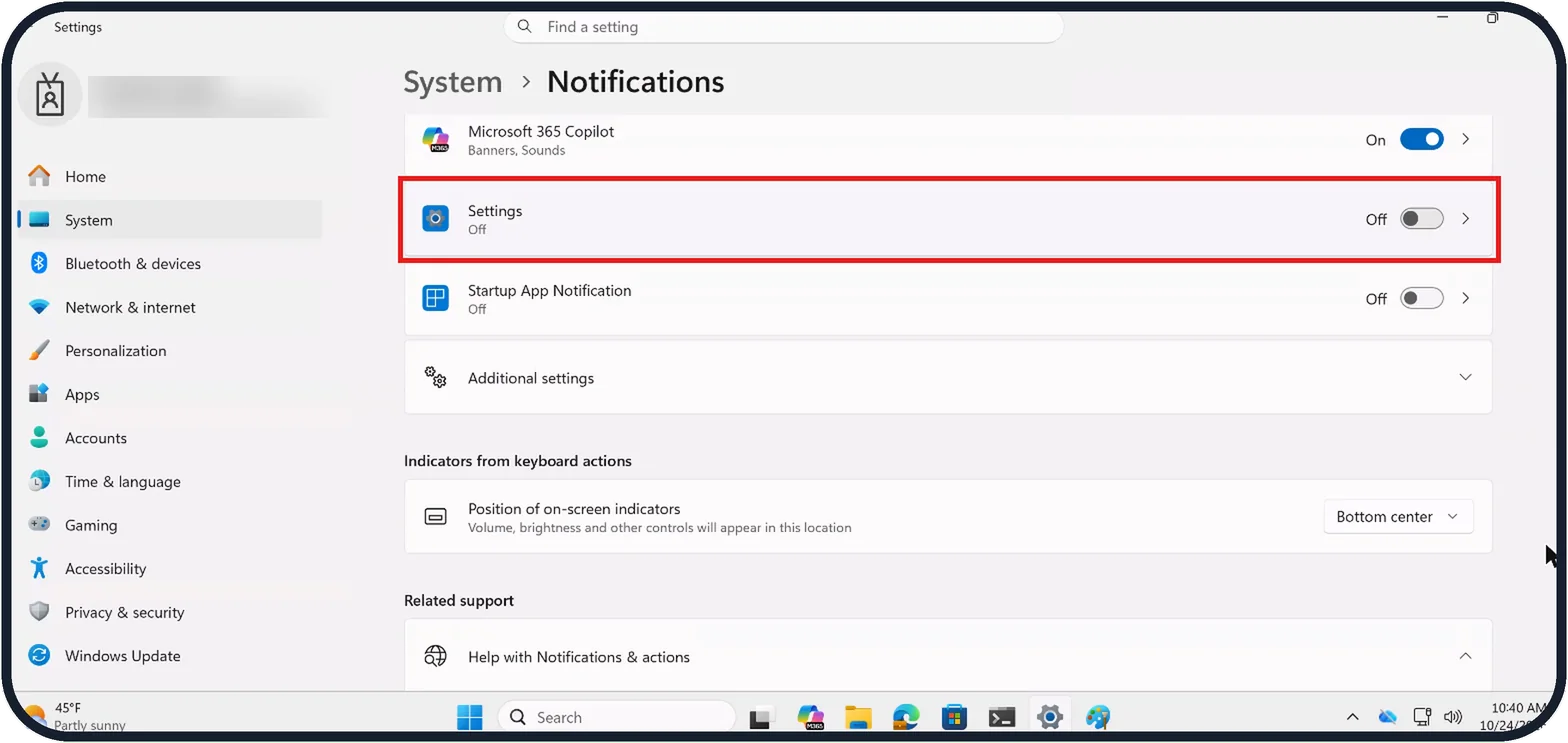Expand the Additional settings section
Screen dimensions: 1568x743
coord(948,378)
